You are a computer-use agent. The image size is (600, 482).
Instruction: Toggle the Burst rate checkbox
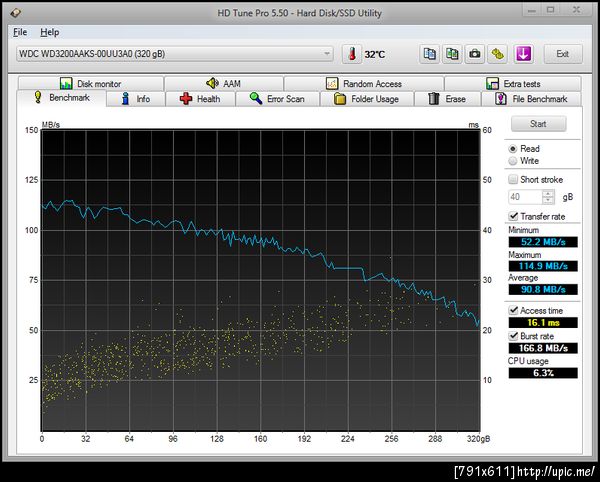(x=513, y=336)
